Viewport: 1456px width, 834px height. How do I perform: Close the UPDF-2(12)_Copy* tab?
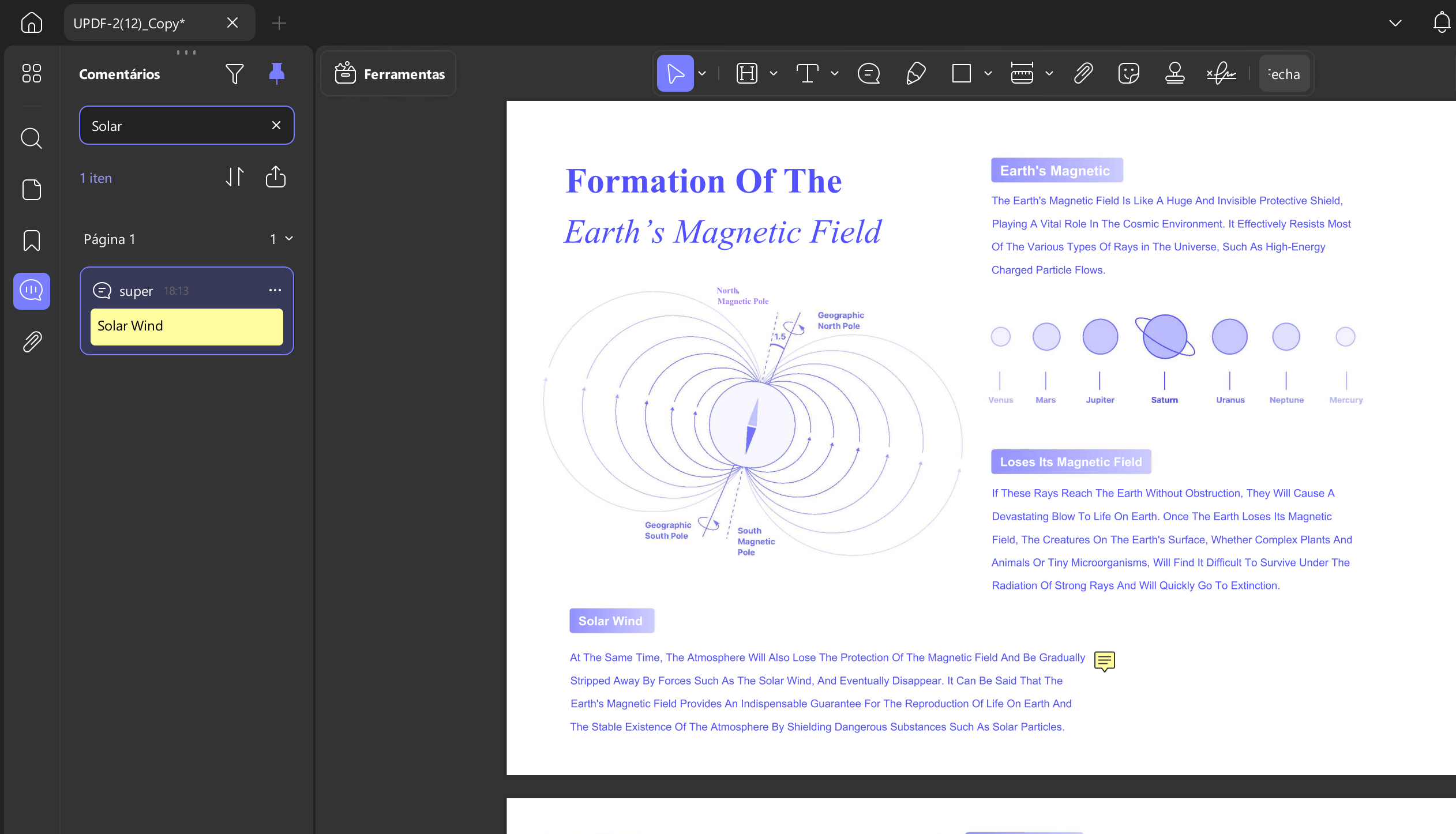pyautogui.click(x=232, y=22)
